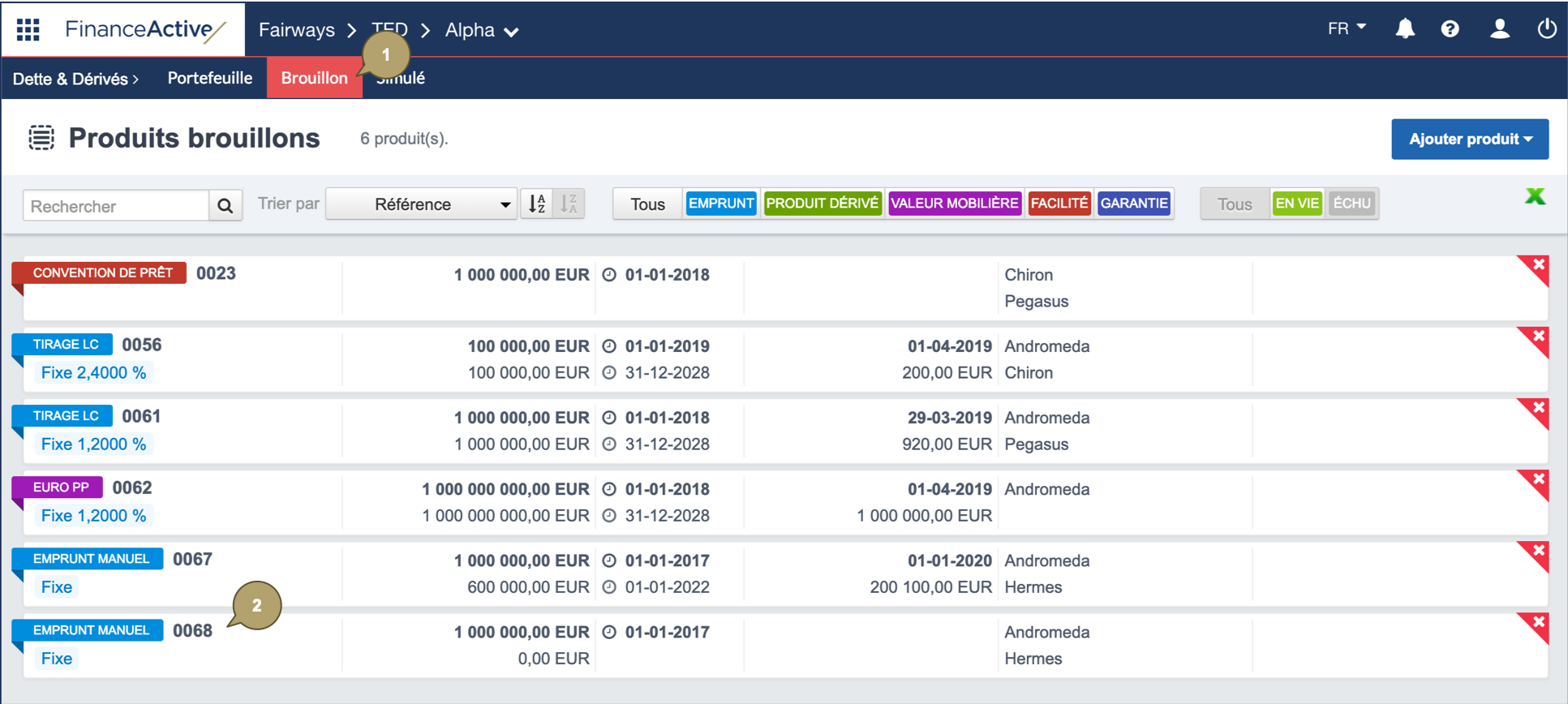Screen dimensions: 1568x704
Task: Click the power logout icon
Action: (x=1546, y=29)
